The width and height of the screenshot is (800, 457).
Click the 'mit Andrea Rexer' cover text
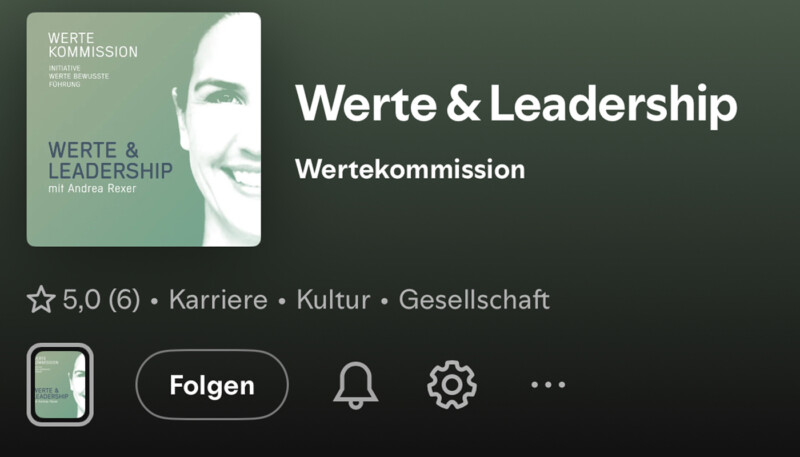(x=92, y=189)
